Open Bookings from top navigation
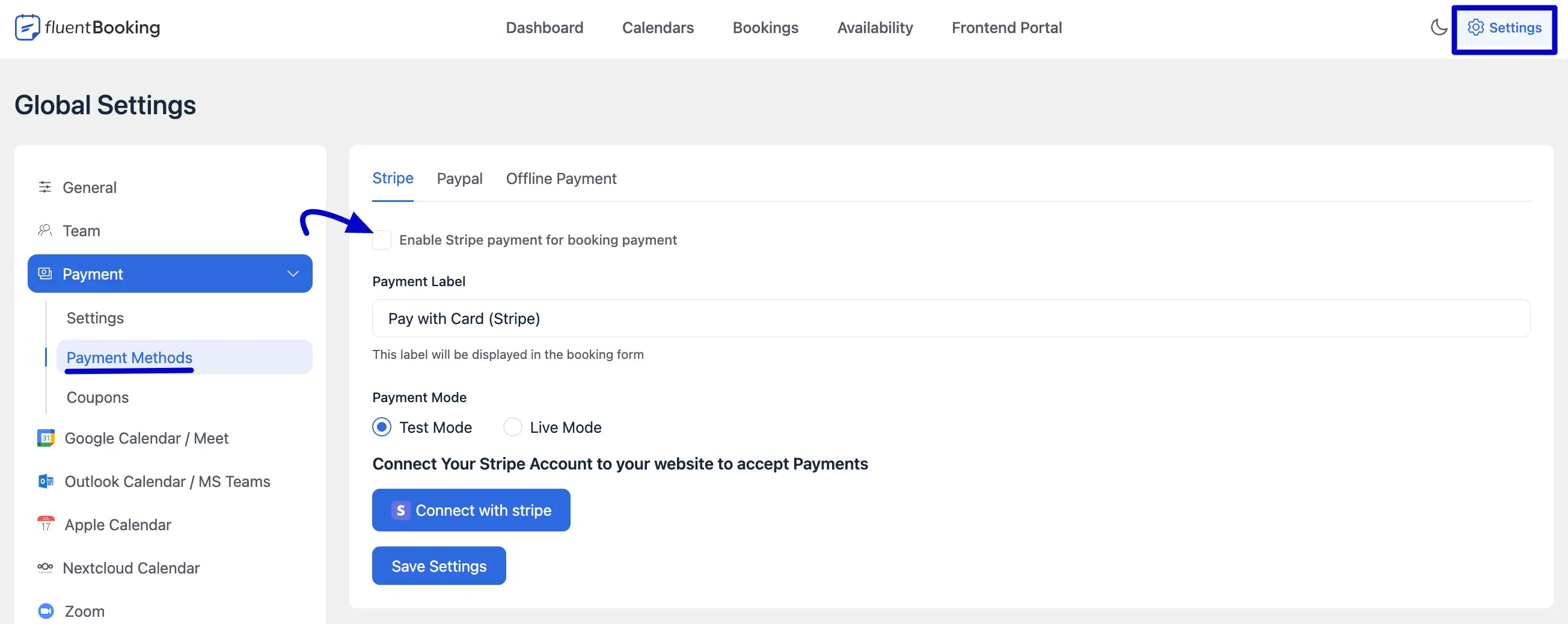This screenshot has height=624, width=1568. [765, 28]
